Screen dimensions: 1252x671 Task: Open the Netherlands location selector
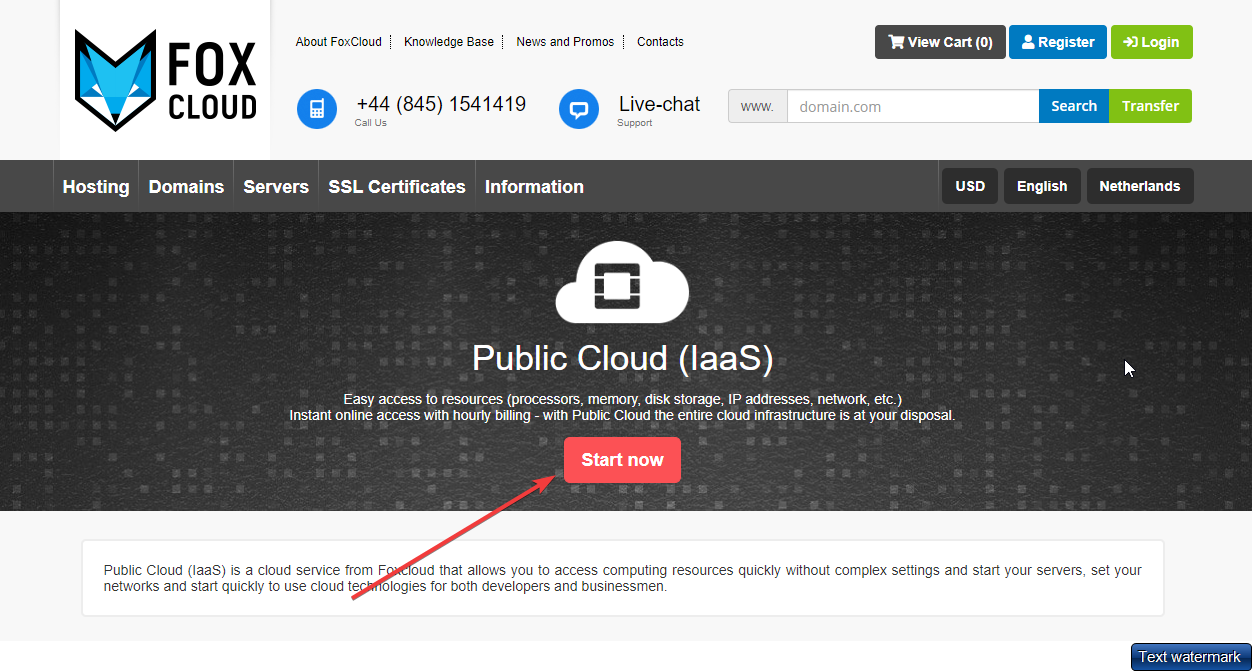(x=1139, y=186)
